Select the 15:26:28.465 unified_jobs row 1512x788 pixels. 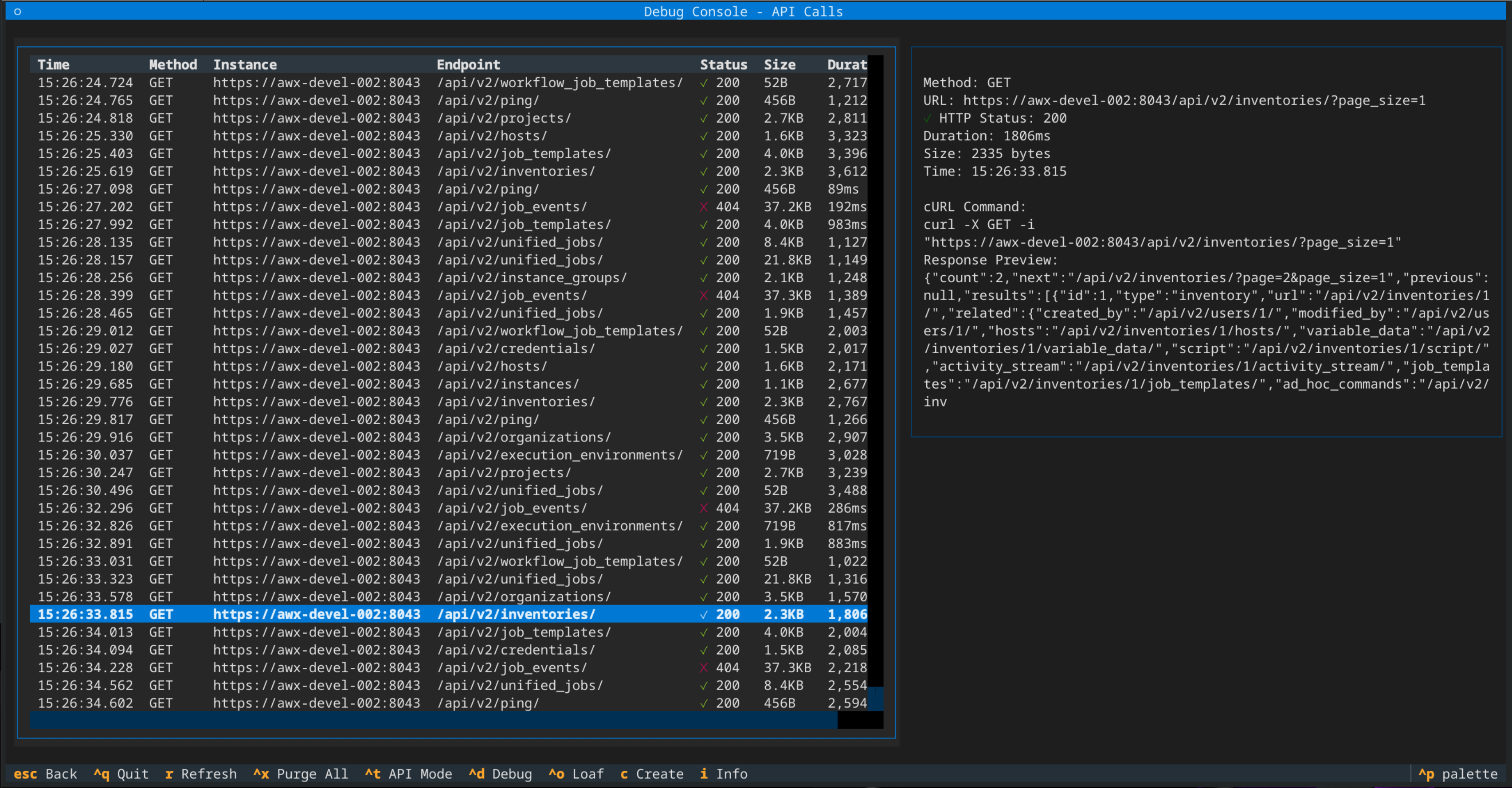click(448, 313)
